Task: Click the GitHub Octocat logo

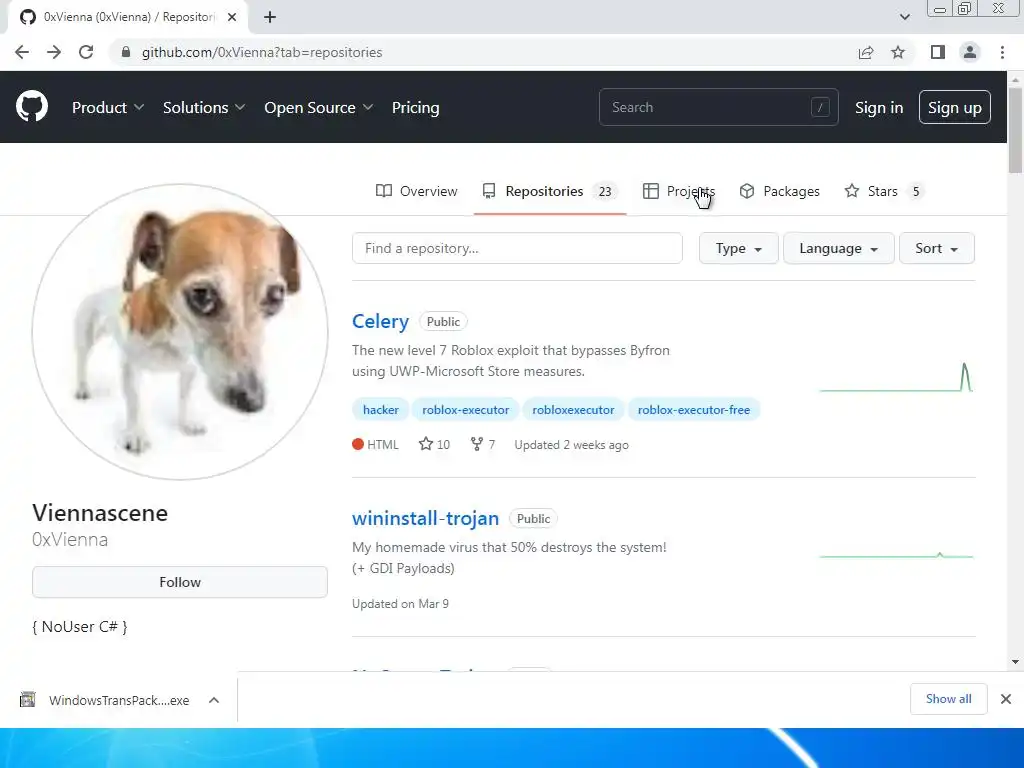Action: (32, 107)
